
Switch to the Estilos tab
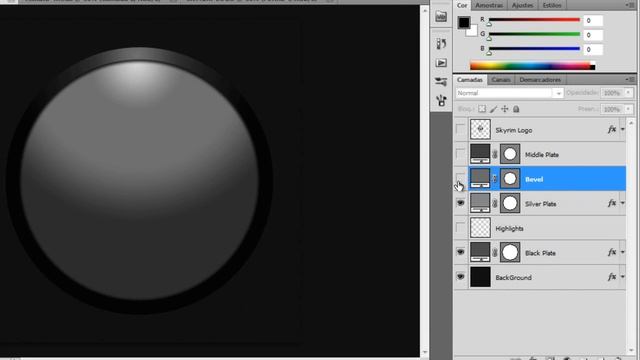click(552, 5)
